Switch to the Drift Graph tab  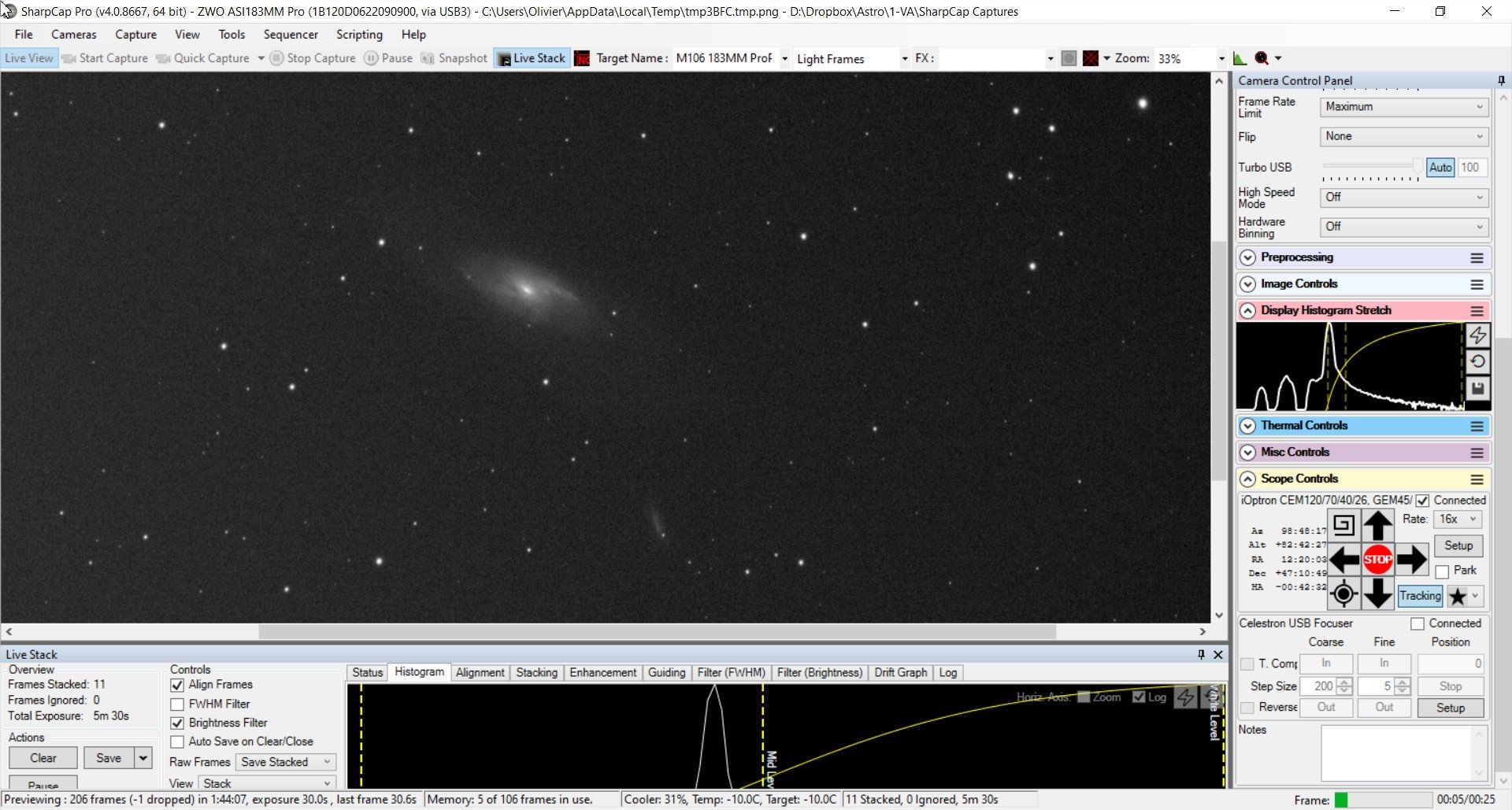(900, 672)
